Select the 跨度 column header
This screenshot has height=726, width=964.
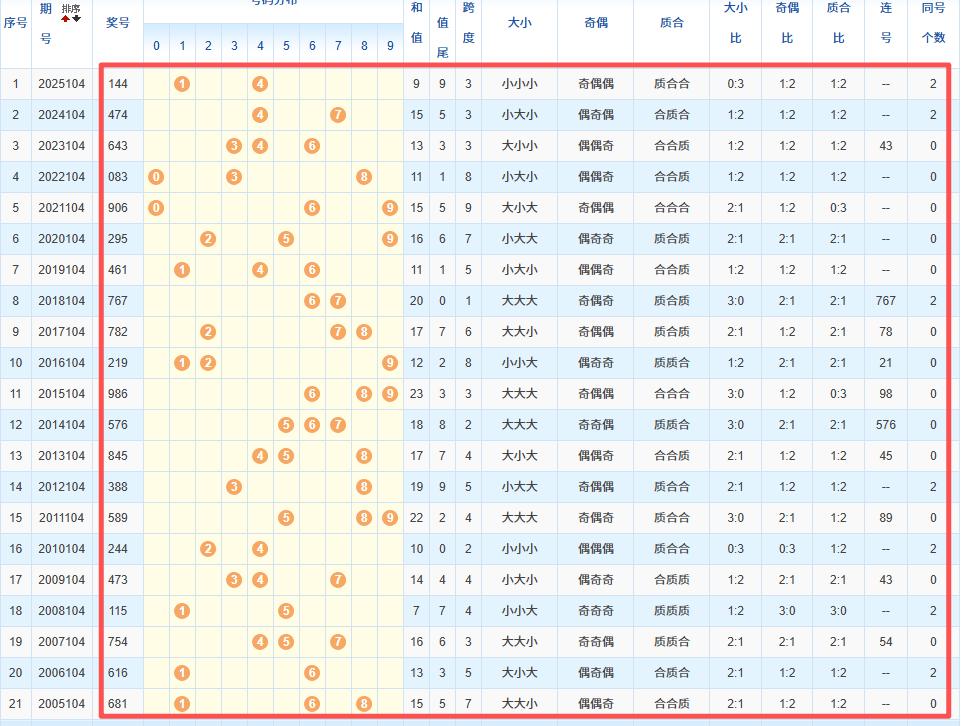468,22
